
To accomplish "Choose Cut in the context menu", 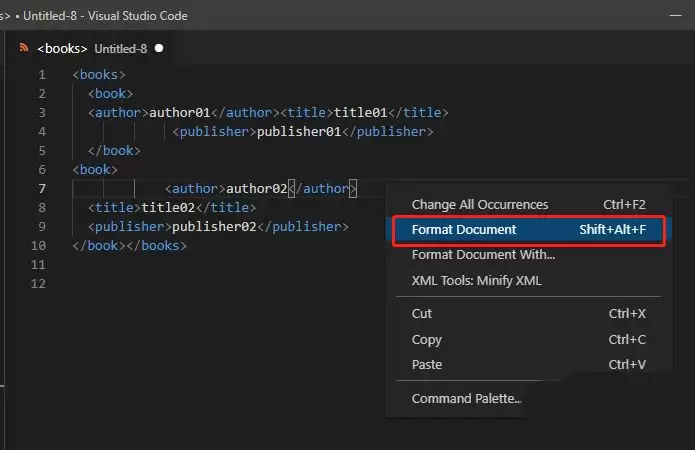I will point(422,314).
